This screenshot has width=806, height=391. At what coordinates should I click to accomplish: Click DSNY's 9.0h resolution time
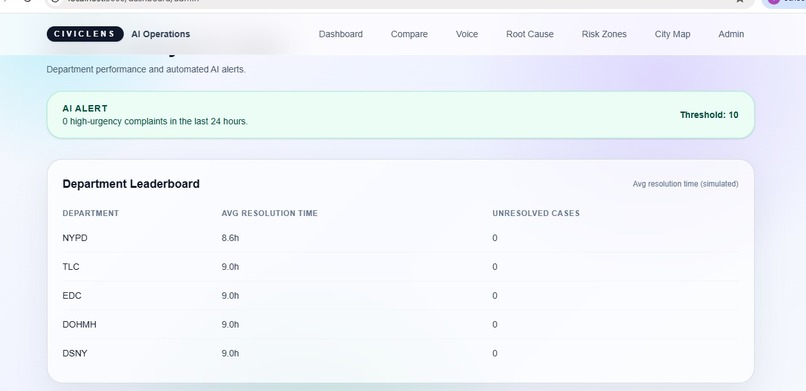point(230,353)
